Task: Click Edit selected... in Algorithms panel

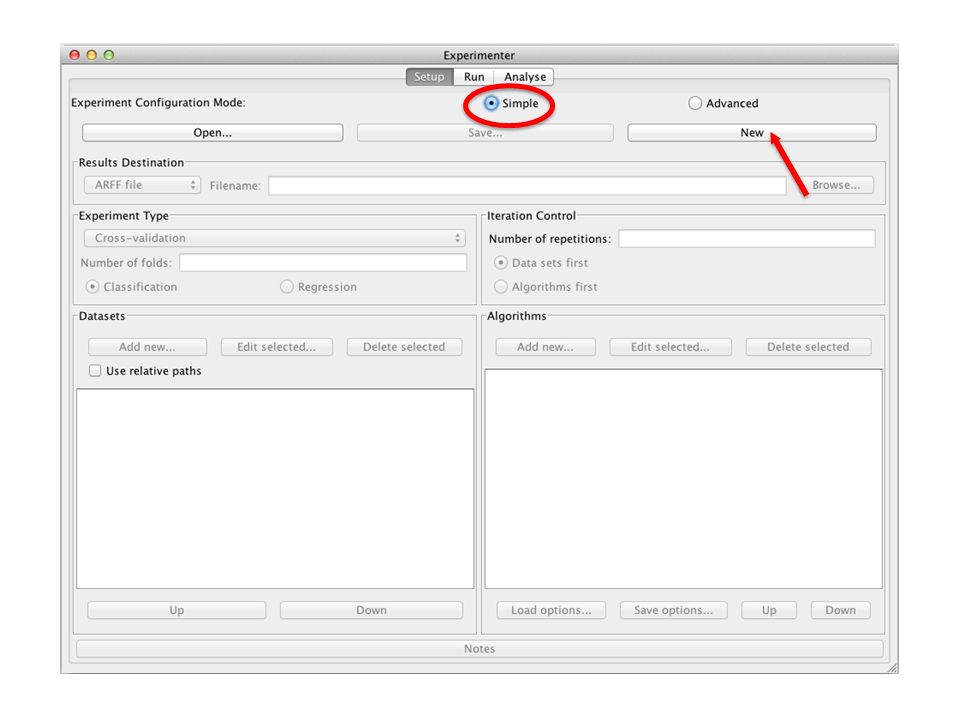Action: coord(670,347)
